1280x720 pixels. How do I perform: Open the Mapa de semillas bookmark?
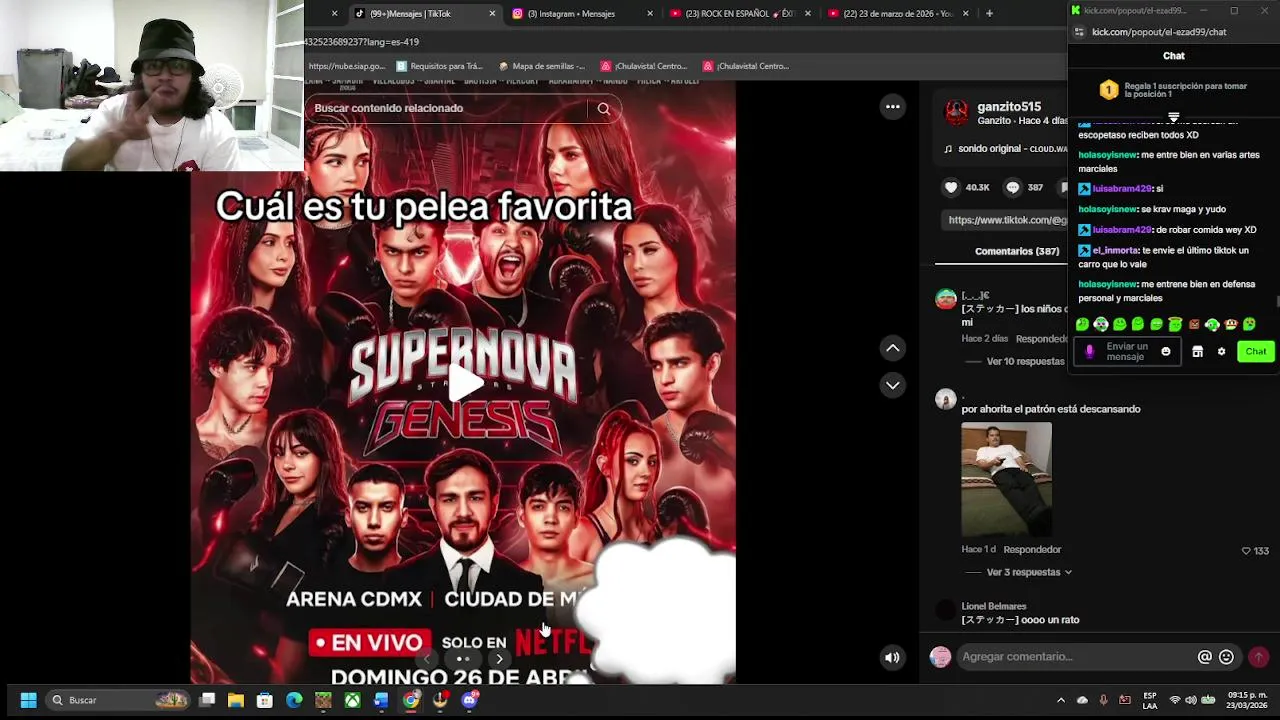point(541,66)
